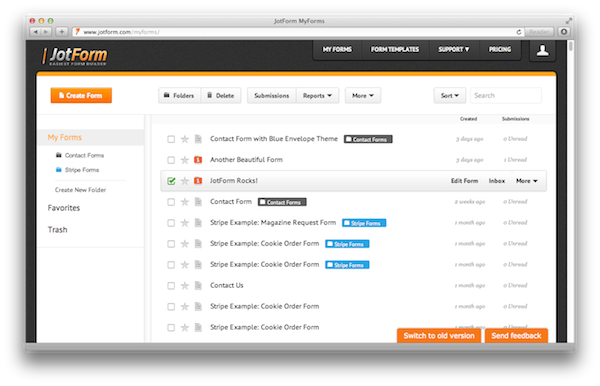Click the Stripe Forms folder icon in sidebar
Screen dimensions: 600x386
59,169
